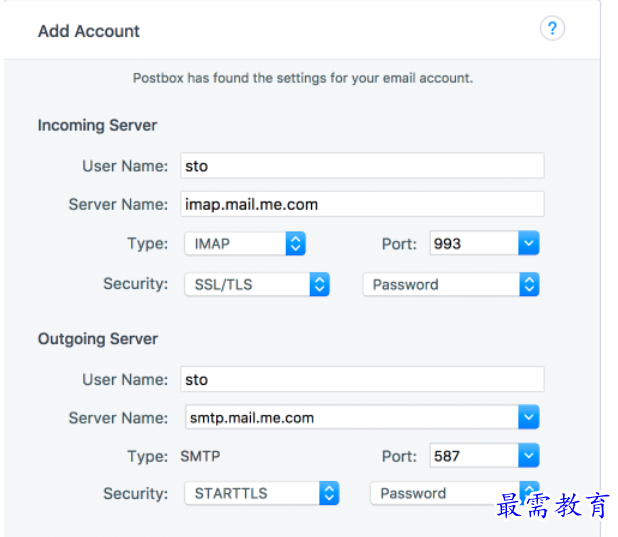Click the 'Postbox has found the settings' message

(303, 78)
